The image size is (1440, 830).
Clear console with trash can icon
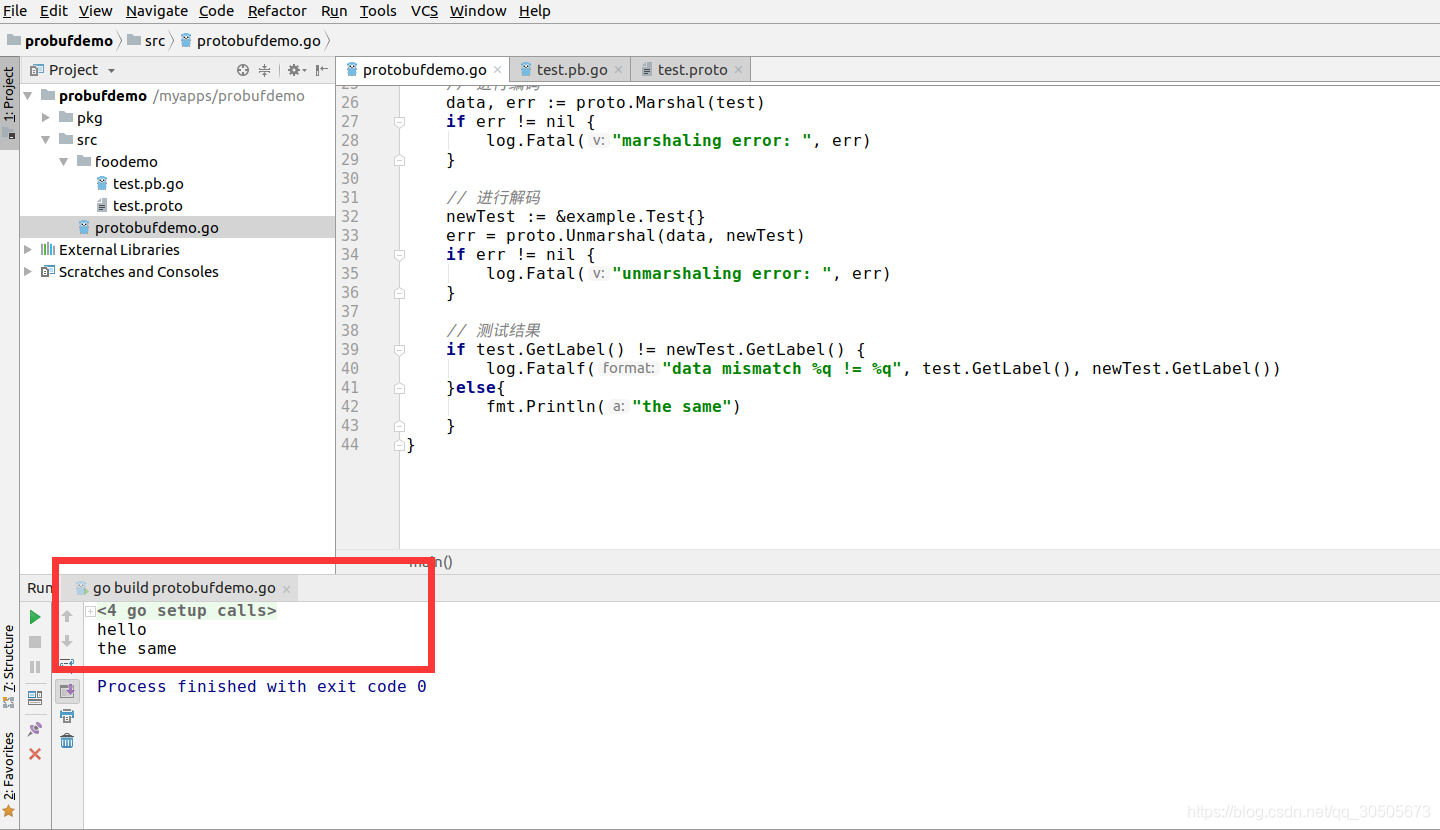[67, 741]
